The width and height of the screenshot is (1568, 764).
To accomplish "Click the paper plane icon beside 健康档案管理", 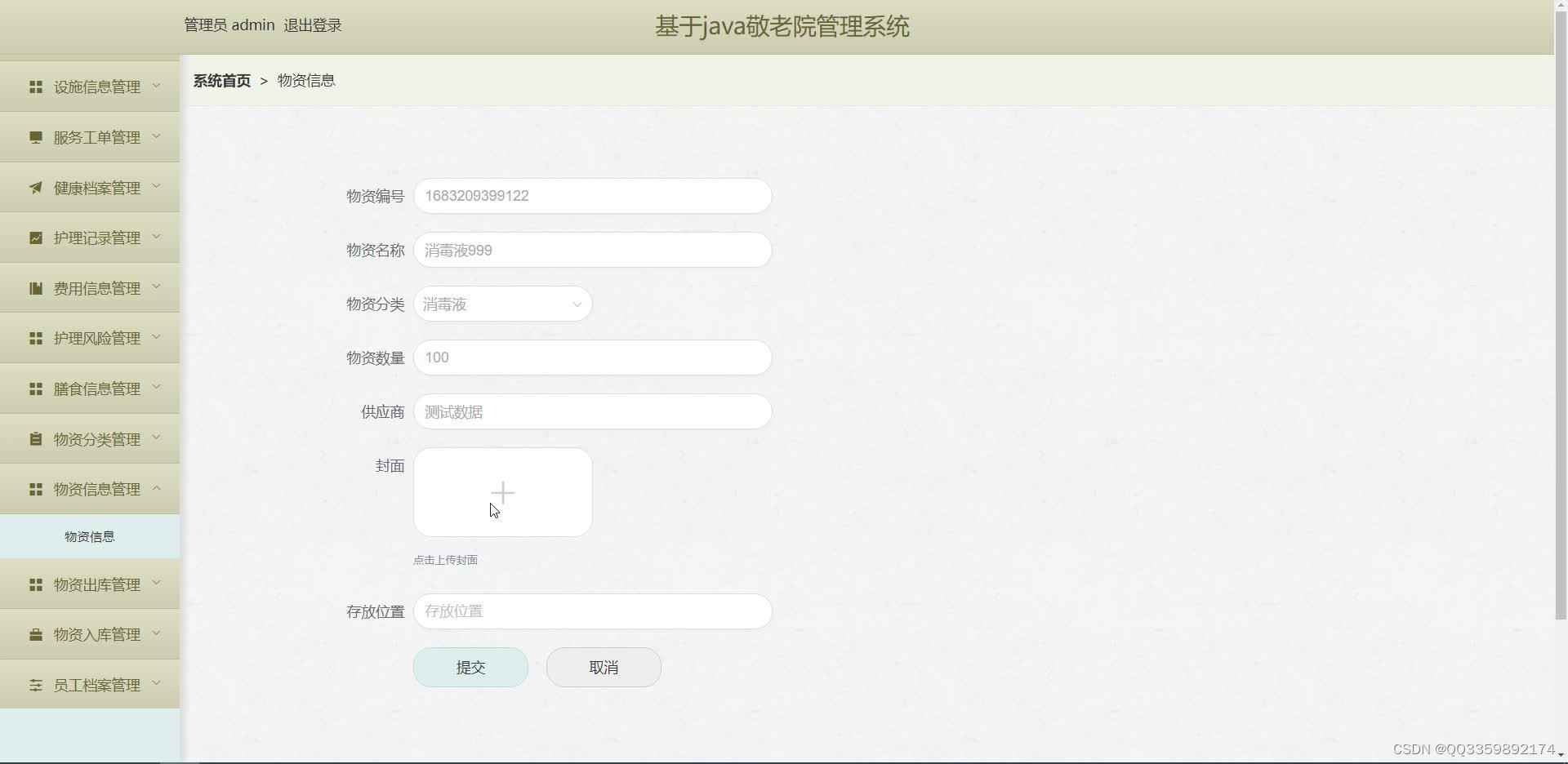I will (x=36, y=188).
